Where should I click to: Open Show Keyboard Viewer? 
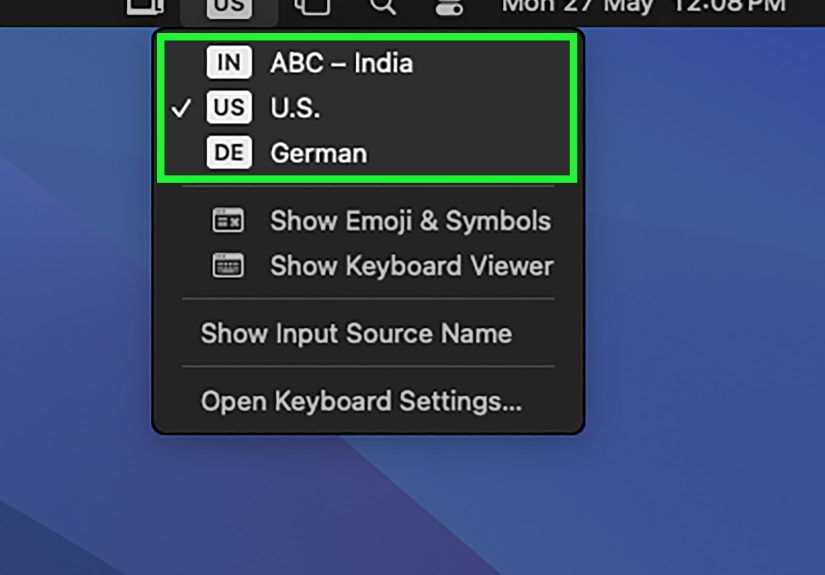click(368, 266)
